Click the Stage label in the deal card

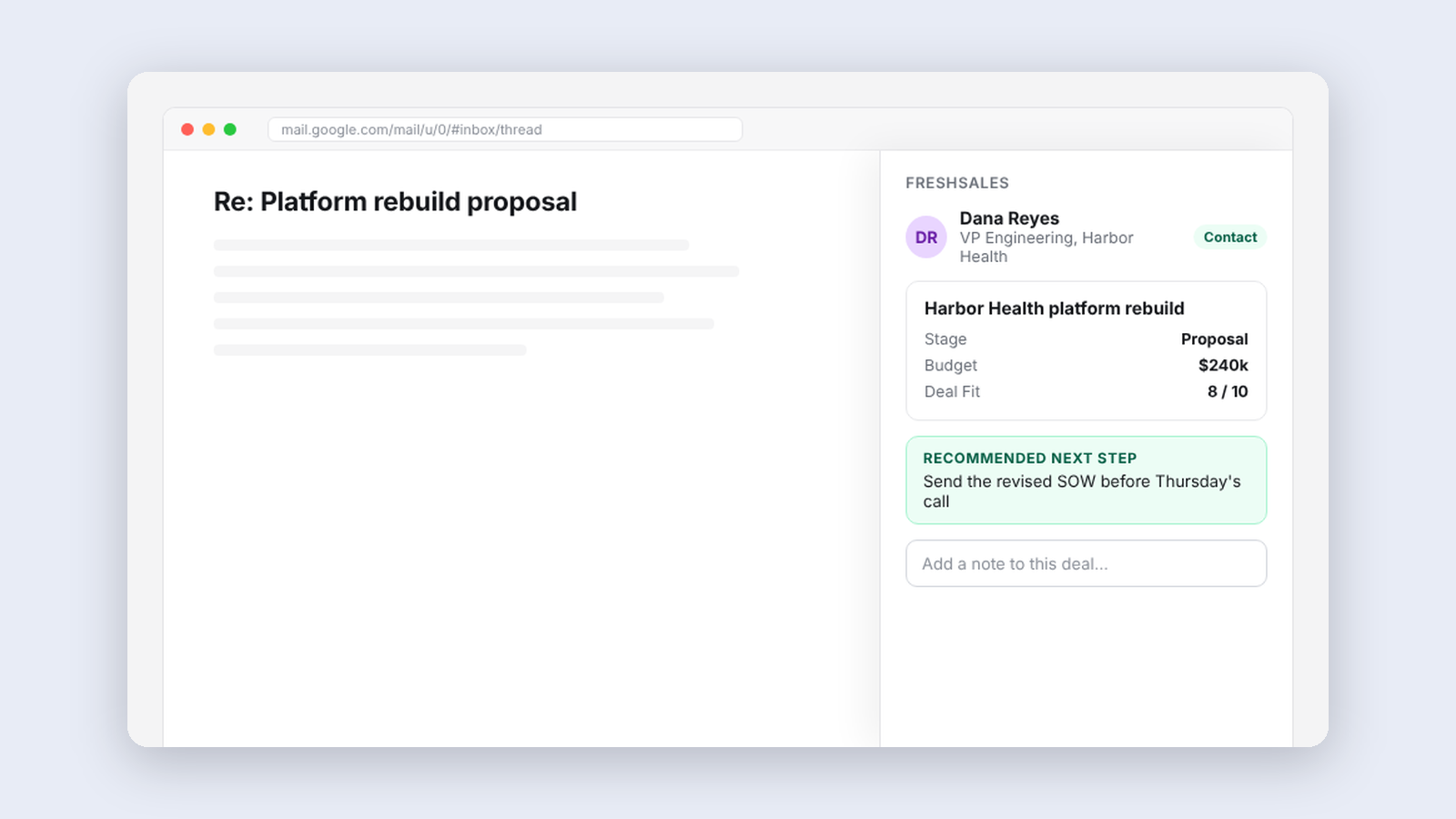pyautogui.click(x=945, y=339)
